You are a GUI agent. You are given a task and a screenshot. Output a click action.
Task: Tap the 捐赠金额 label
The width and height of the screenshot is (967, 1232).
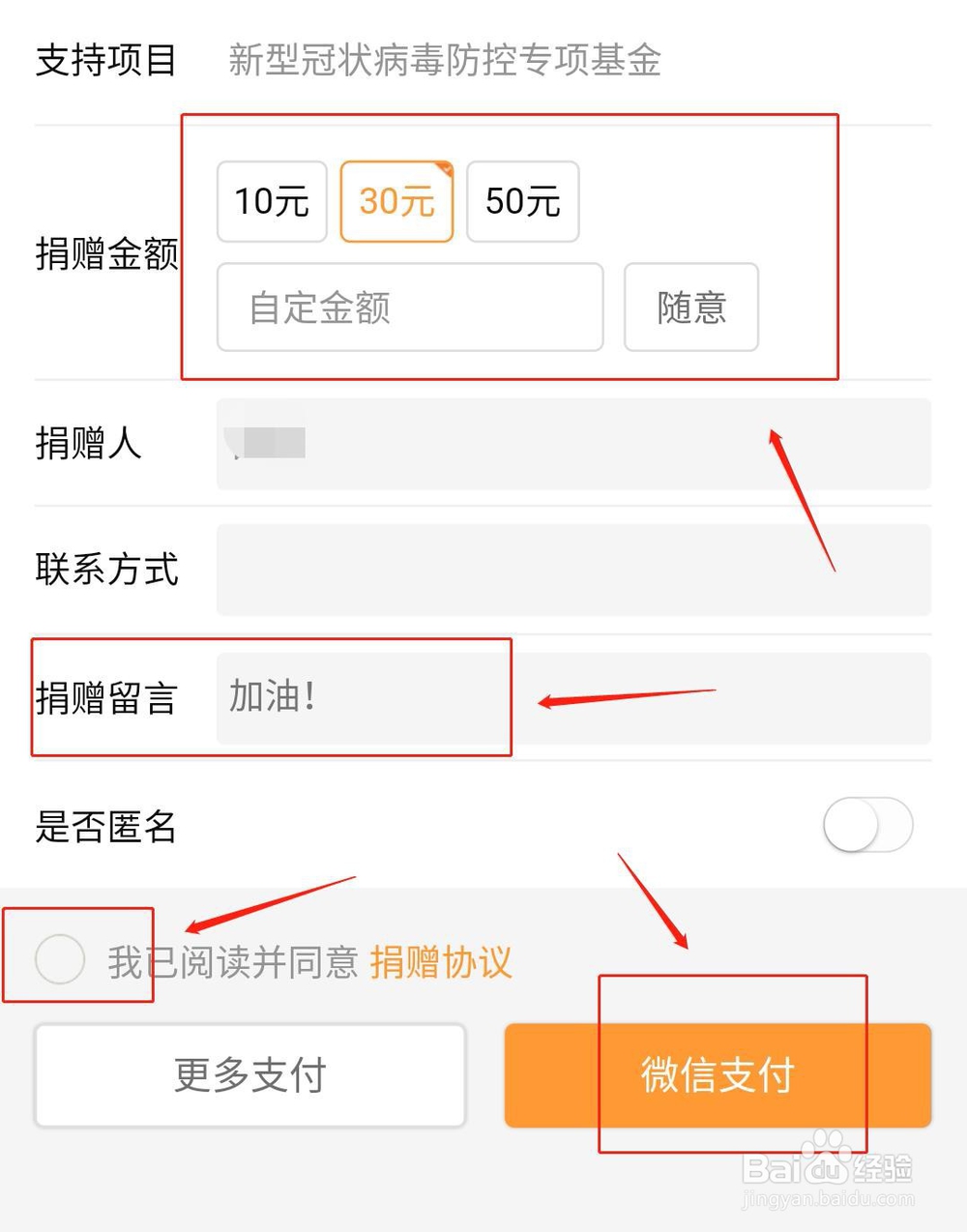pyautogui.click(x=106, y=254)
